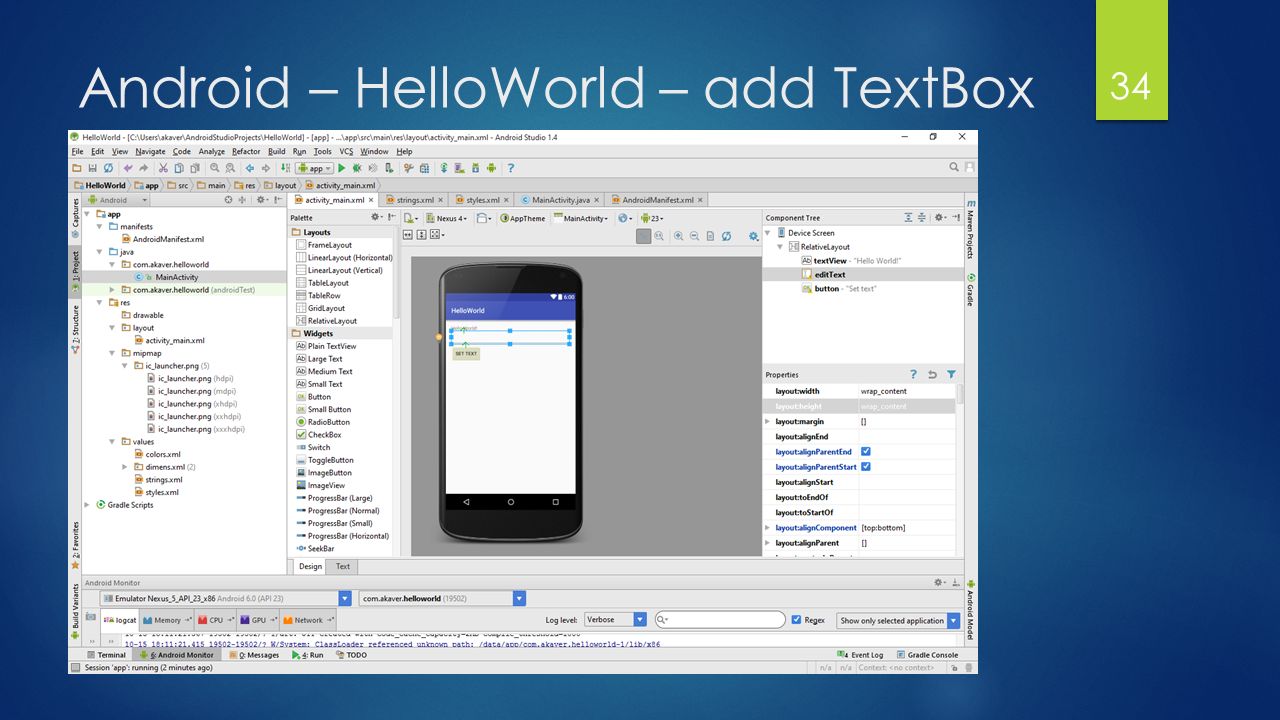Click the logcat search input field
Screen dimensions: 1280x720
pyautogui.click(x=720, y=620)
